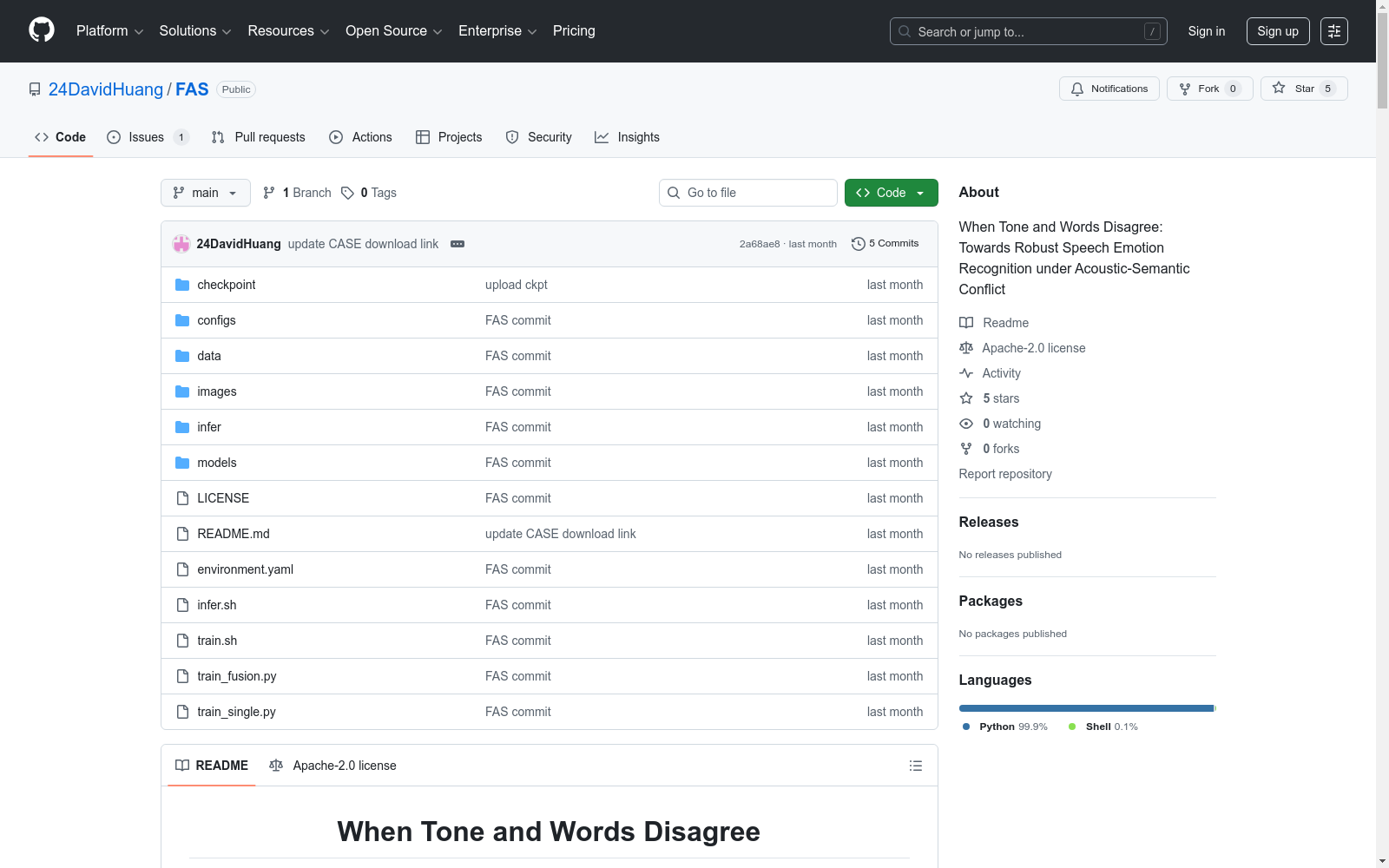Click the Sign up button
Image resolution: width=1389 pixels, height=868 pixels.
1278,31
